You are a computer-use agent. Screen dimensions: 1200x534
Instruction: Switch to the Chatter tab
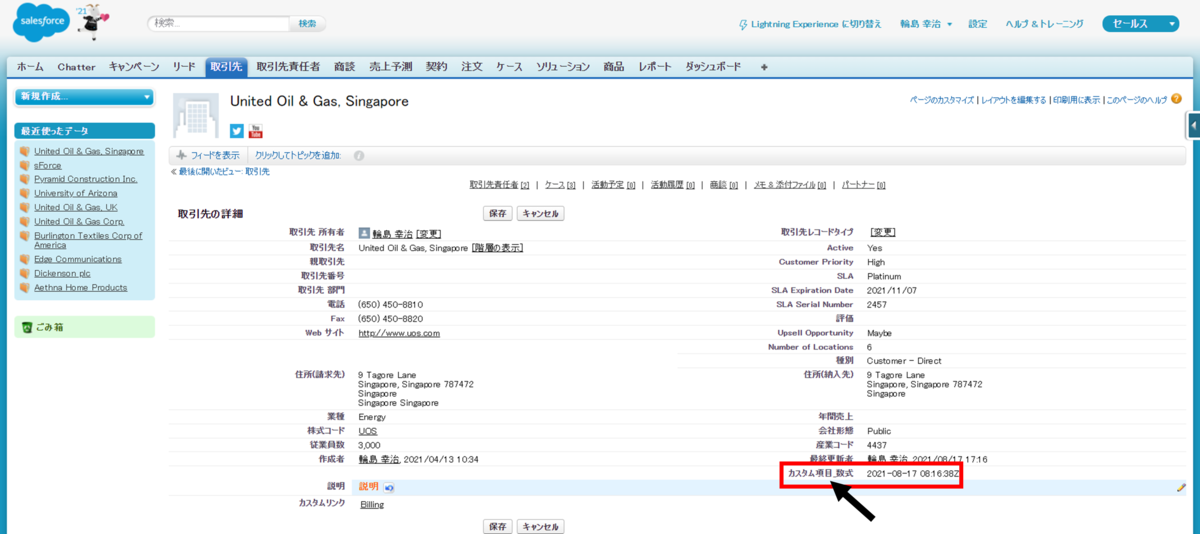tap(76, 67)
